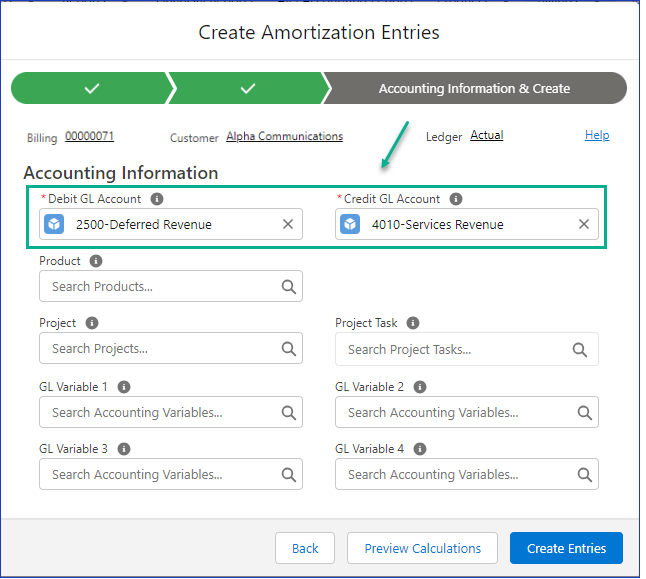Screen dimensions: 646x579
Task: Click the 4010-Services Revenue text
Action: (438, 225)
